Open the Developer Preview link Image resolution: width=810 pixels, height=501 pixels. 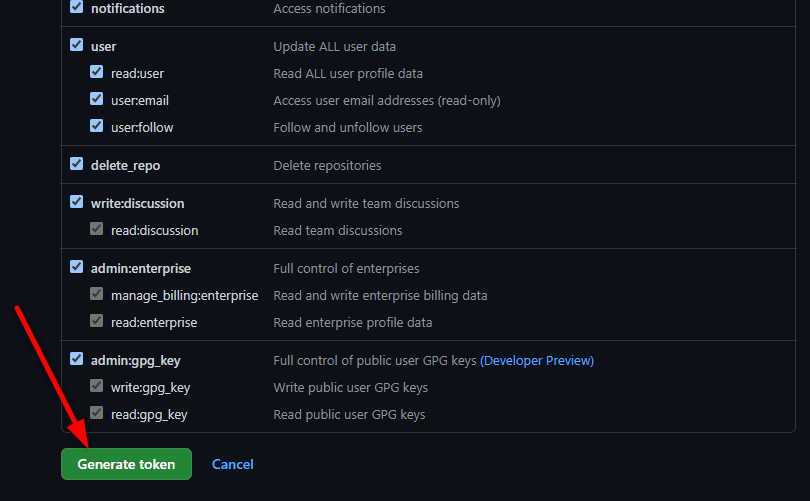coord(537,360)
